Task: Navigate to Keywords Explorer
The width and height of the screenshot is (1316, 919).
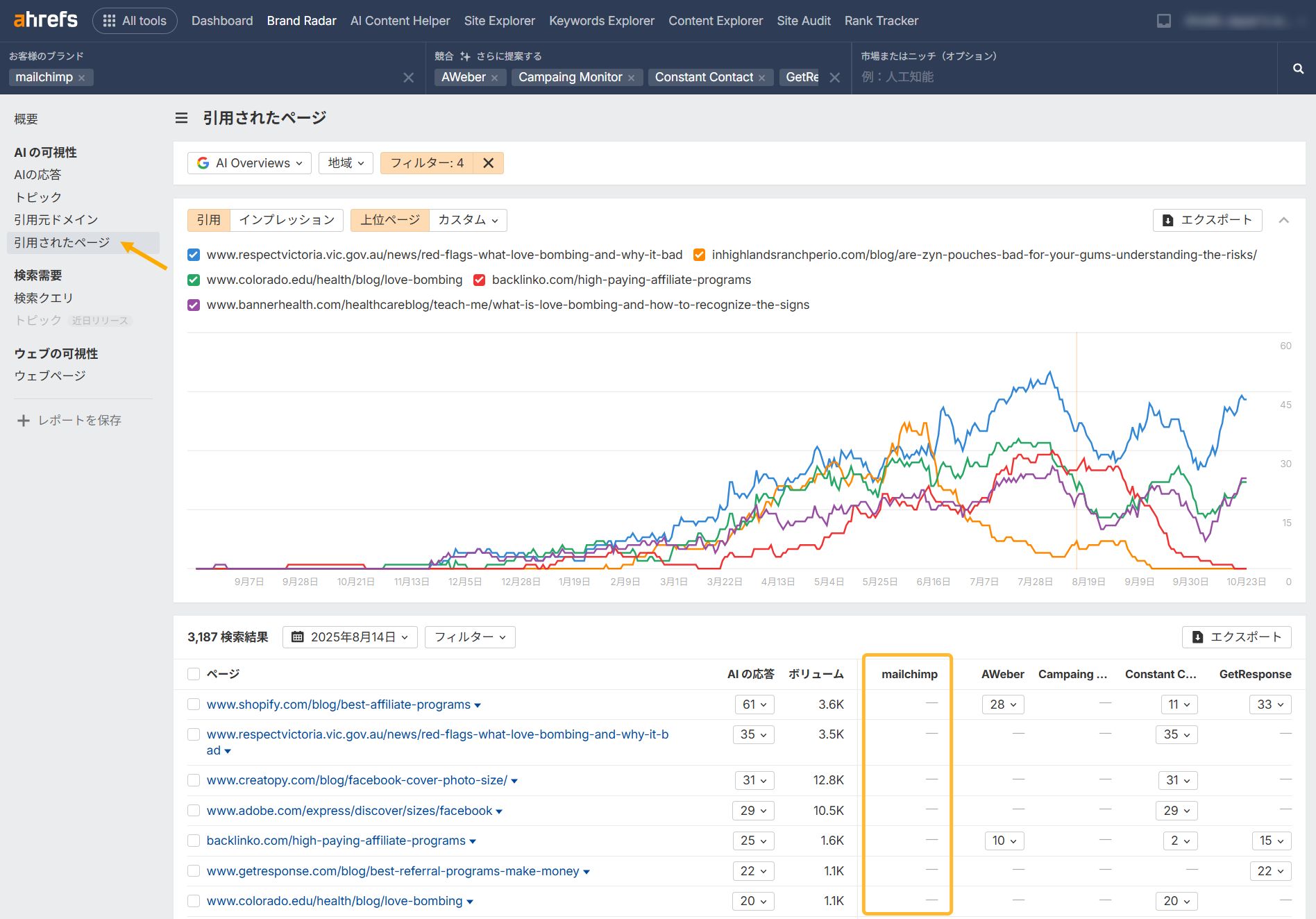Action: tap(601, 20)
